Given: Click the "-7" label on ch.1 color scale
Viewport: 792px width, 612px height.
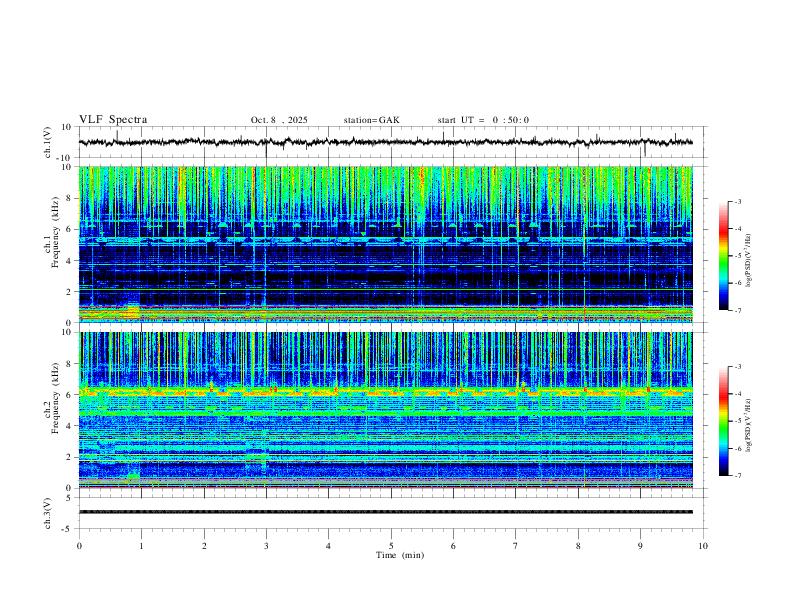Looking at the screenshot, I should [x=738, y=311].
